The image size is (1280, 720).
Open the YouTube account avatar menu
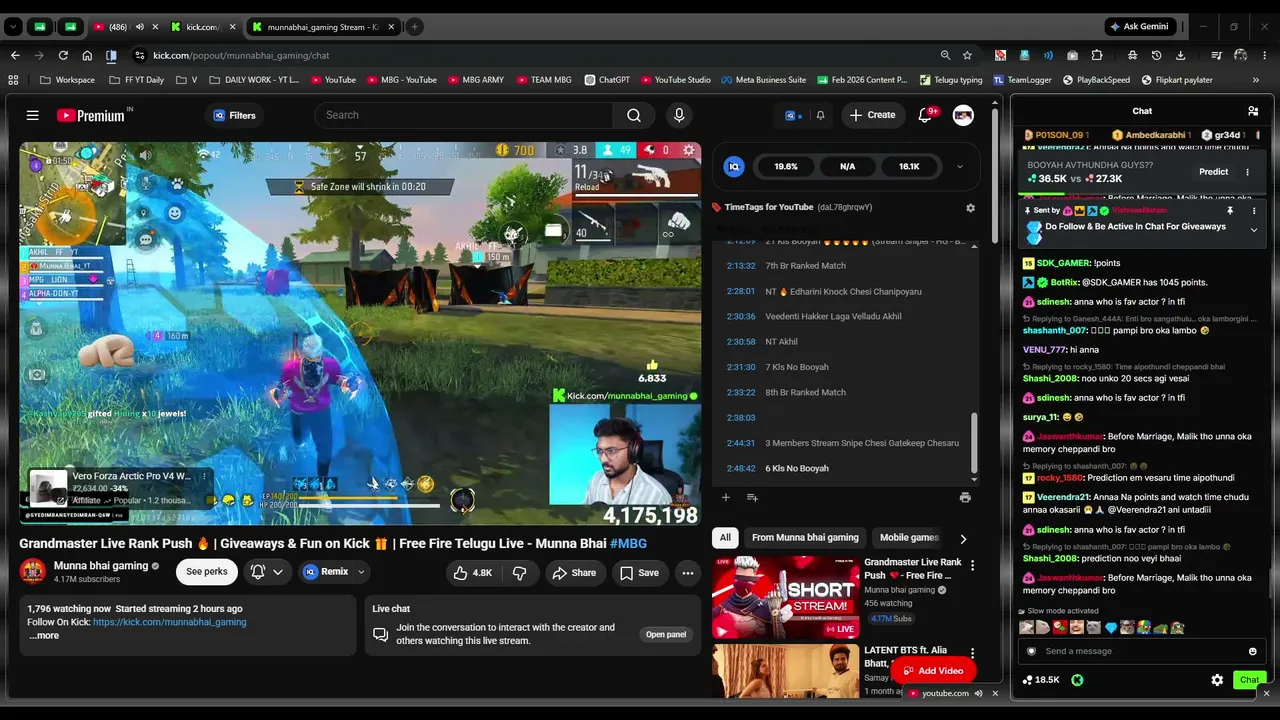963,115
